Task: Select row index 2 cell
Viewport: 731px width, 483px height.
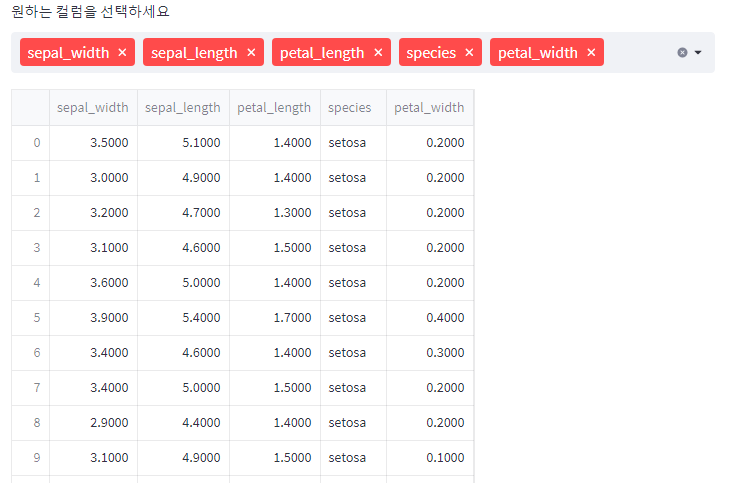Action: pos(31,213)
